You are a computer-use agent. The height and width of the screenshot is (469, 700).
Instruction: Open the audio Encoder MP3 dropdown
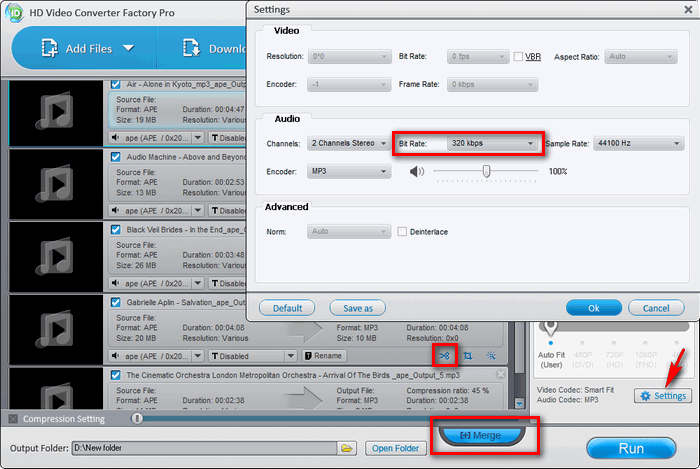349,171
